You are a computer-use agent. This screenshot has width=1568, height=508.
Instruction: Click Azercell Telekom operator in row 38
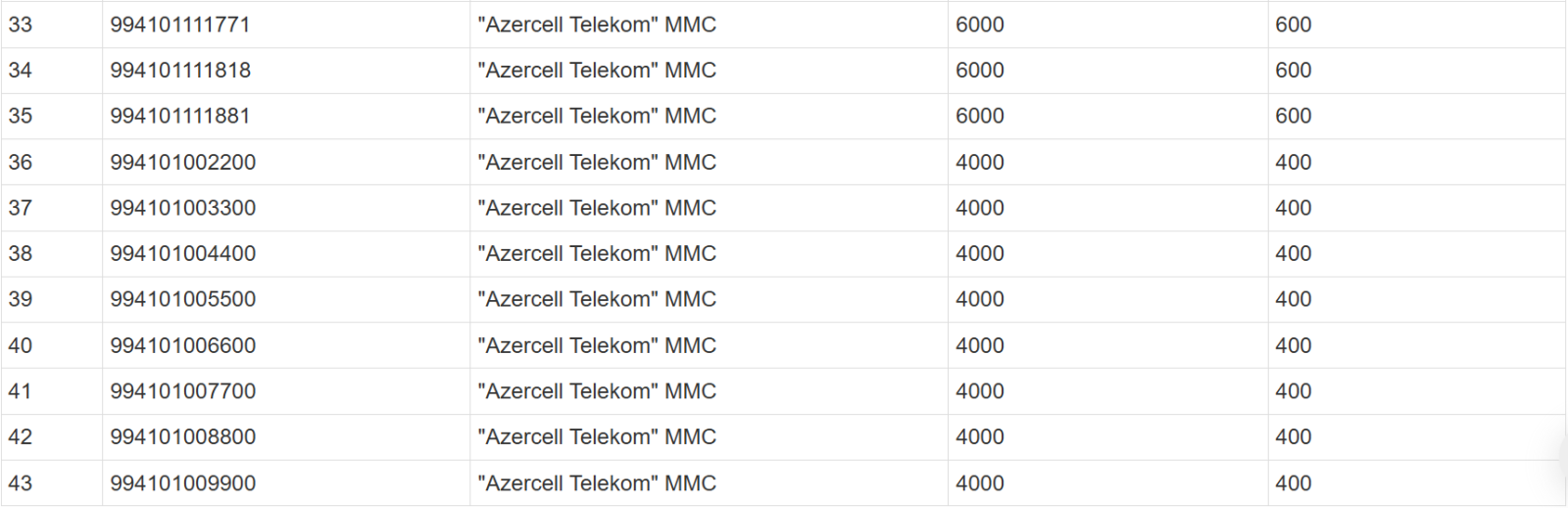[x=597, y=253]
